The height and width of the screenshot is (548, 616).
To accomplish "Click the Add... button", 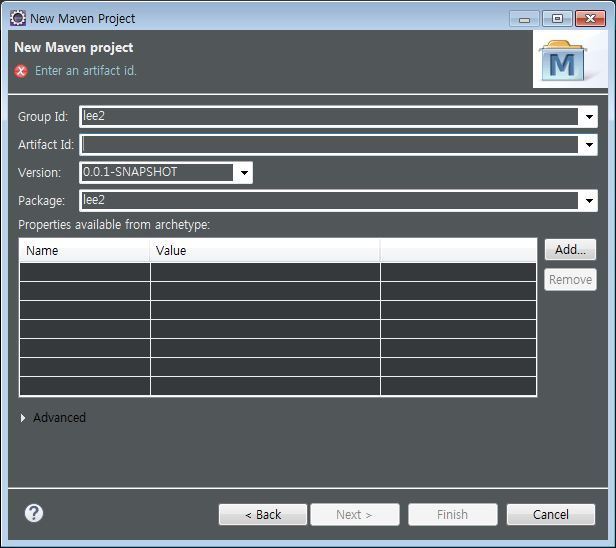I will tap(570, 249).
